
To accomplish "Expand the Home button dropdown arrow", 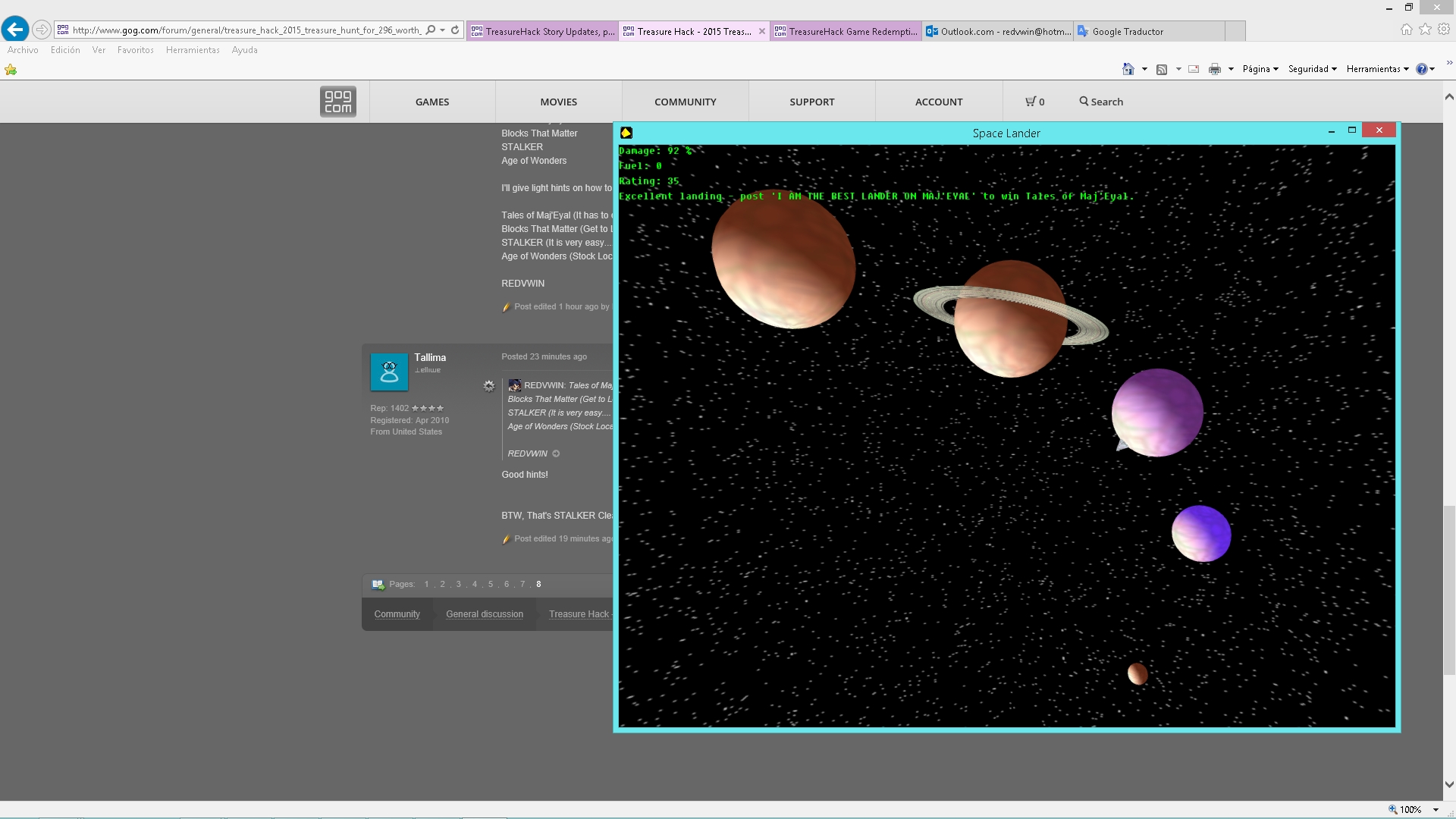I will coord(1144,69).
